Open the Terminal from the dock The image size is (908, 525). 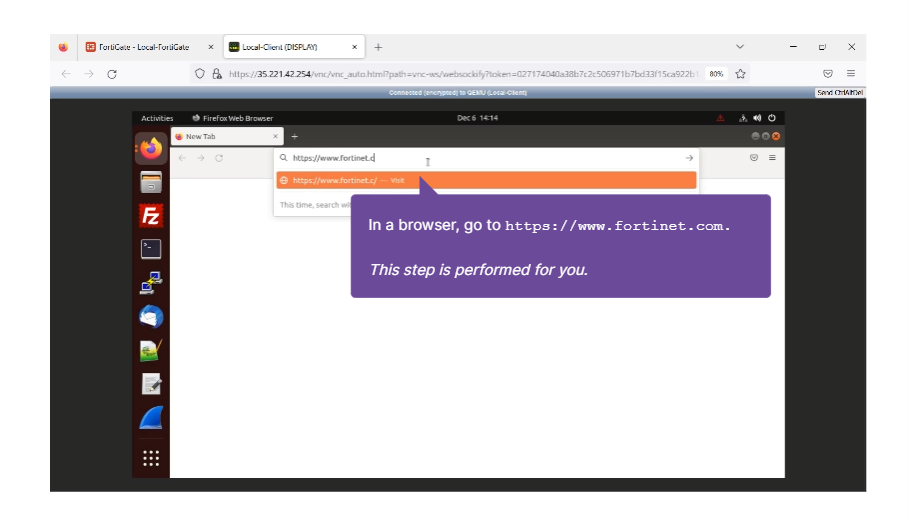point(151,249)
